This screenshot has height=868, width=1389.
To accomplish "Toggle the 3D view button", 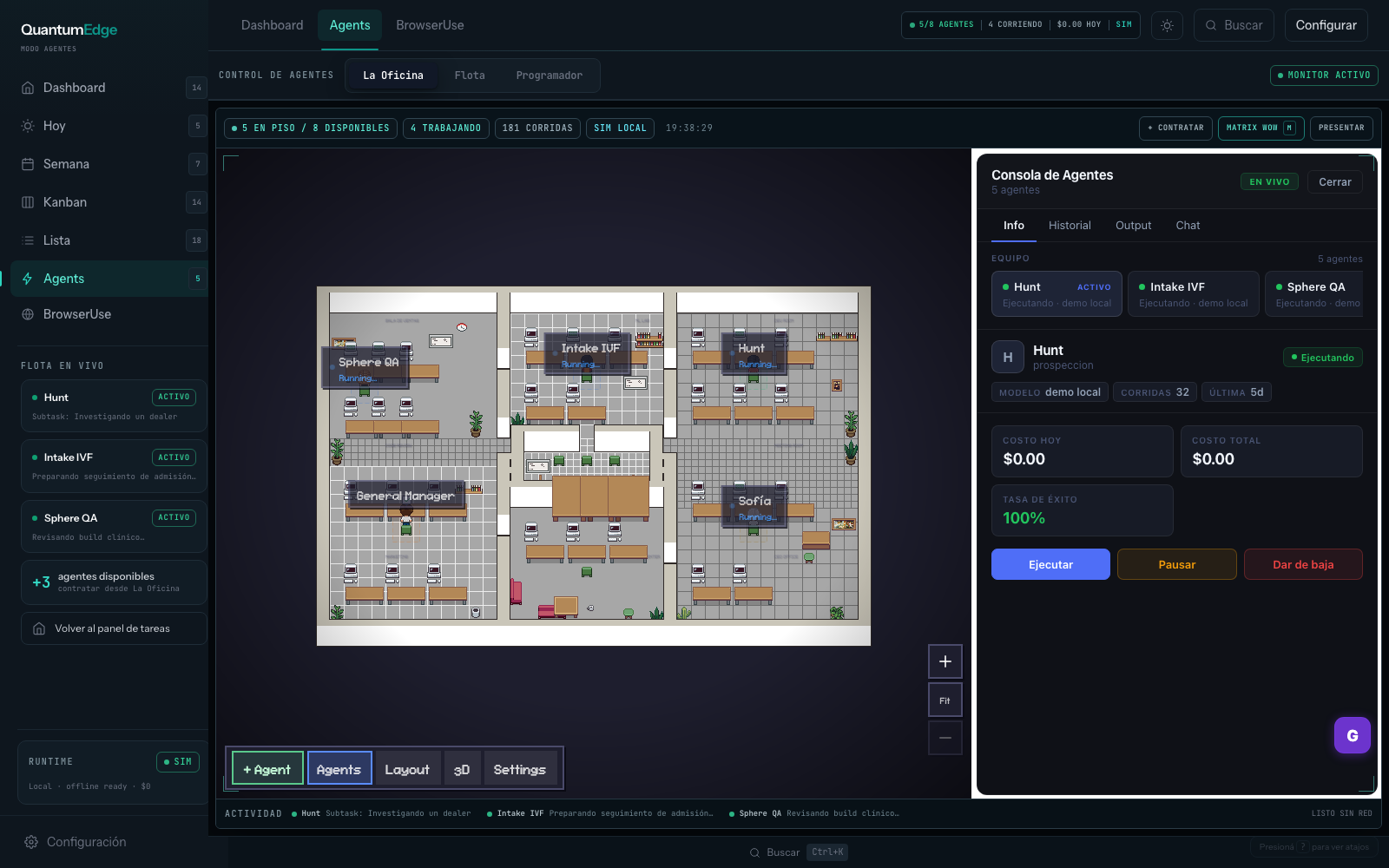I will [x=462, y=768].
